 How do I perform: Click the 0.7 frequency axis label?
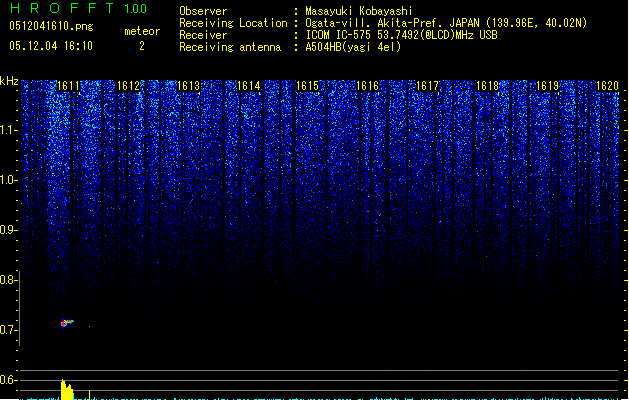(x=9, y=330)
